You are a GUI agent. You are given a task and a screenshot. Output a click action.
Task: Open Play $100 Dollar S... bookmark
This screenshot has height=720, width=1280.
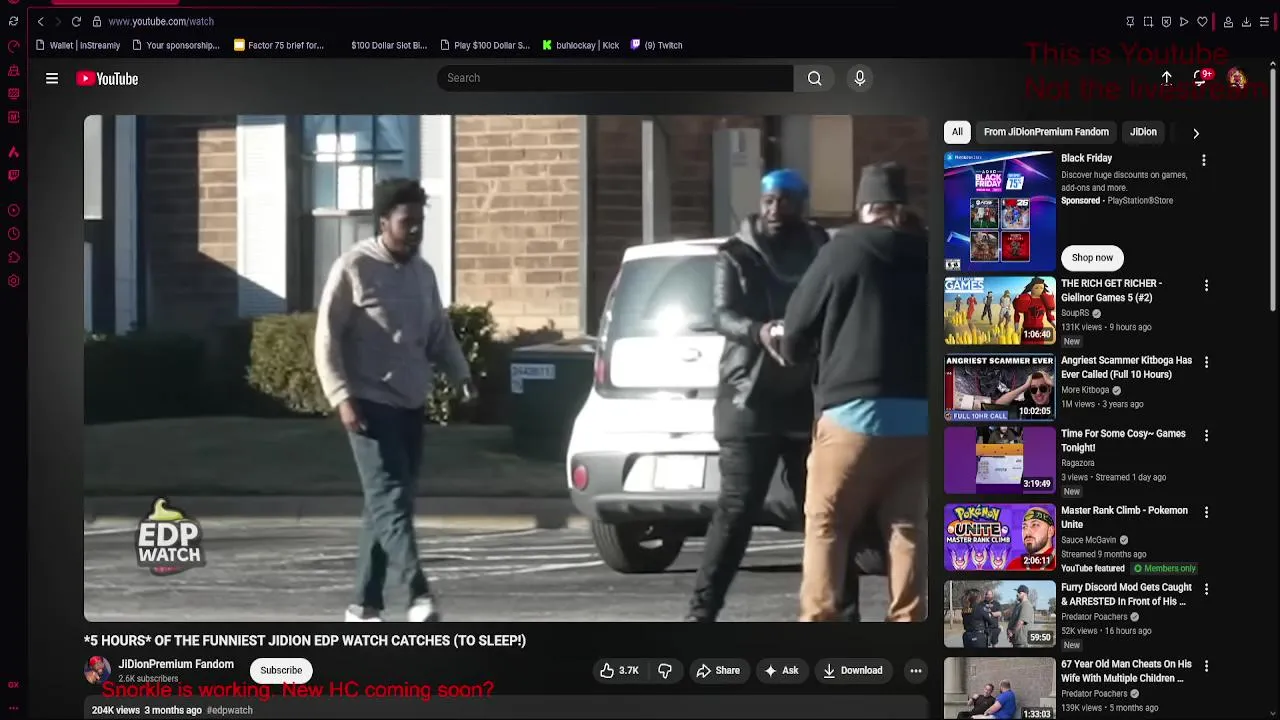click(x=485, y=45)
